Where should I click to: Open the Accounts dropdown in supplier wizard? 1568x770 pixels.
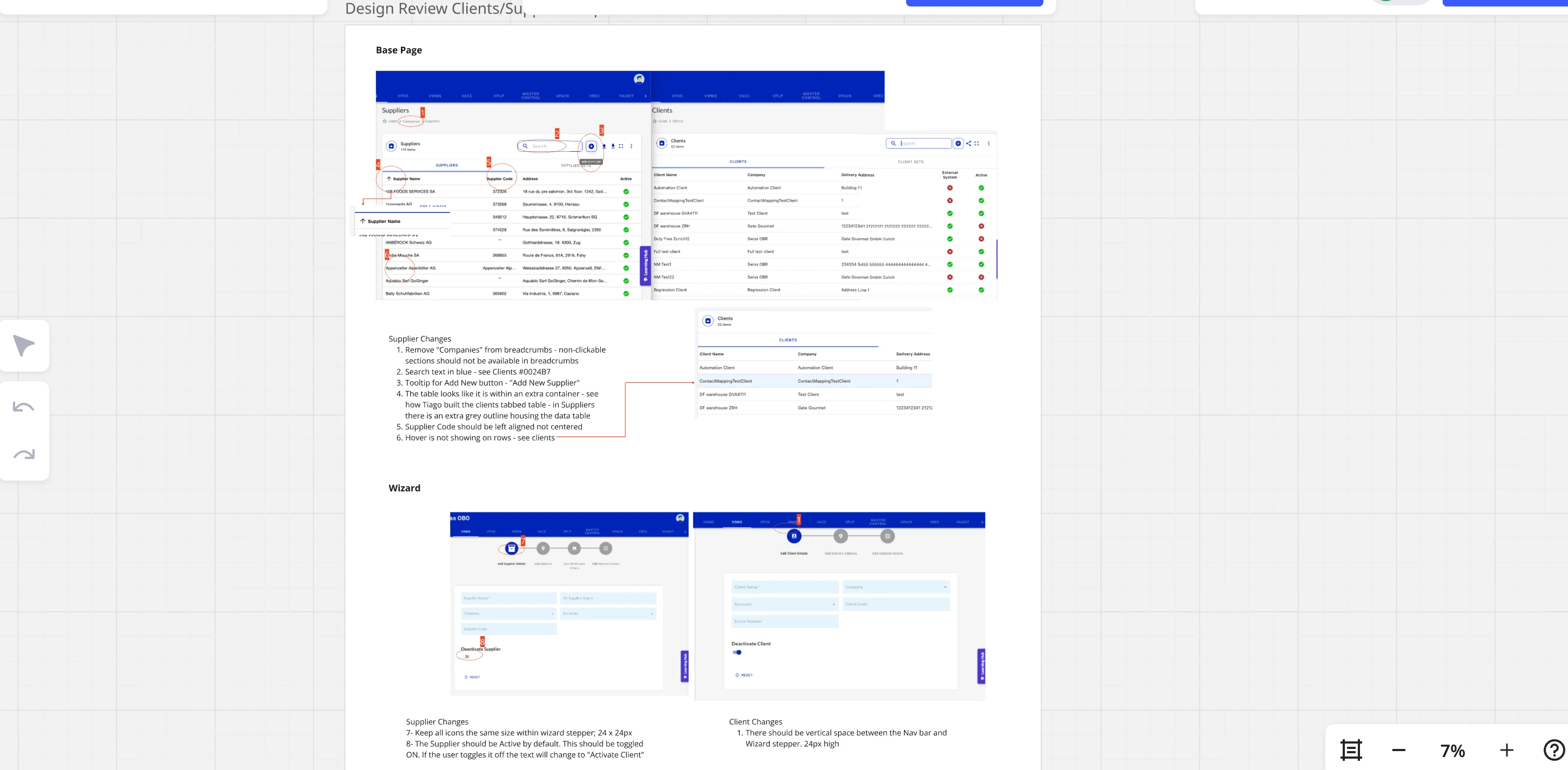(608, 613)
